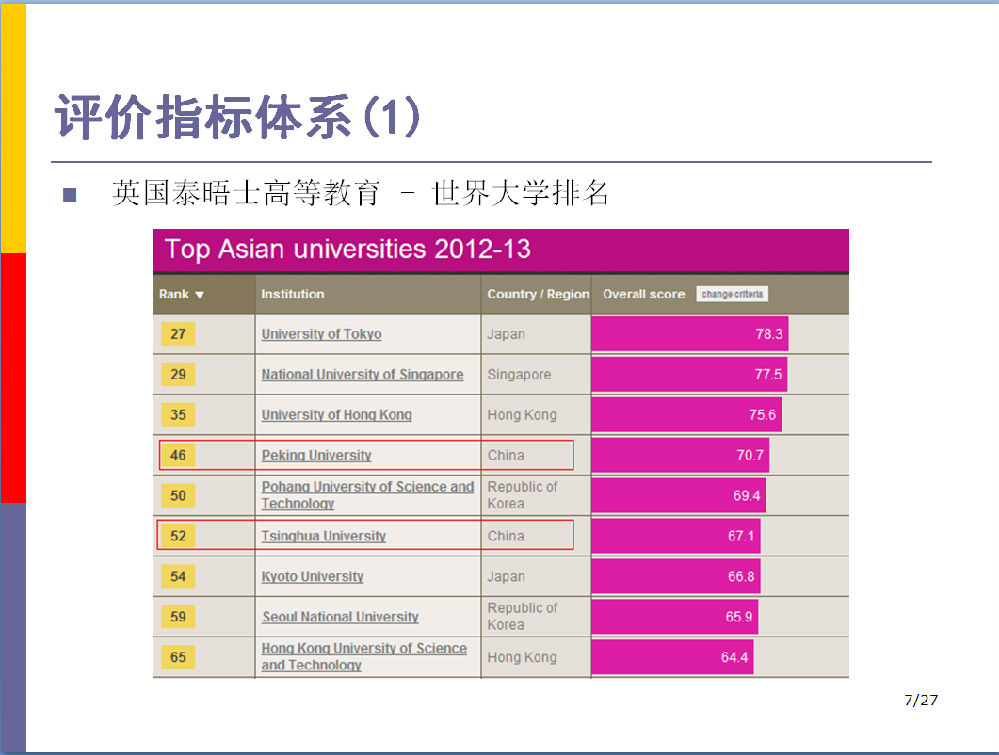Sort table by the Rank arrow
Image resolution: width=999 pixels, height=755 pixels.
199,294
